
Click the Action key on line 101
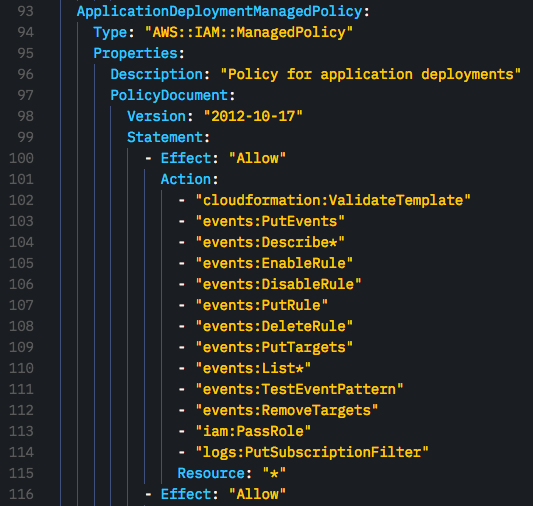coord(186,179)
